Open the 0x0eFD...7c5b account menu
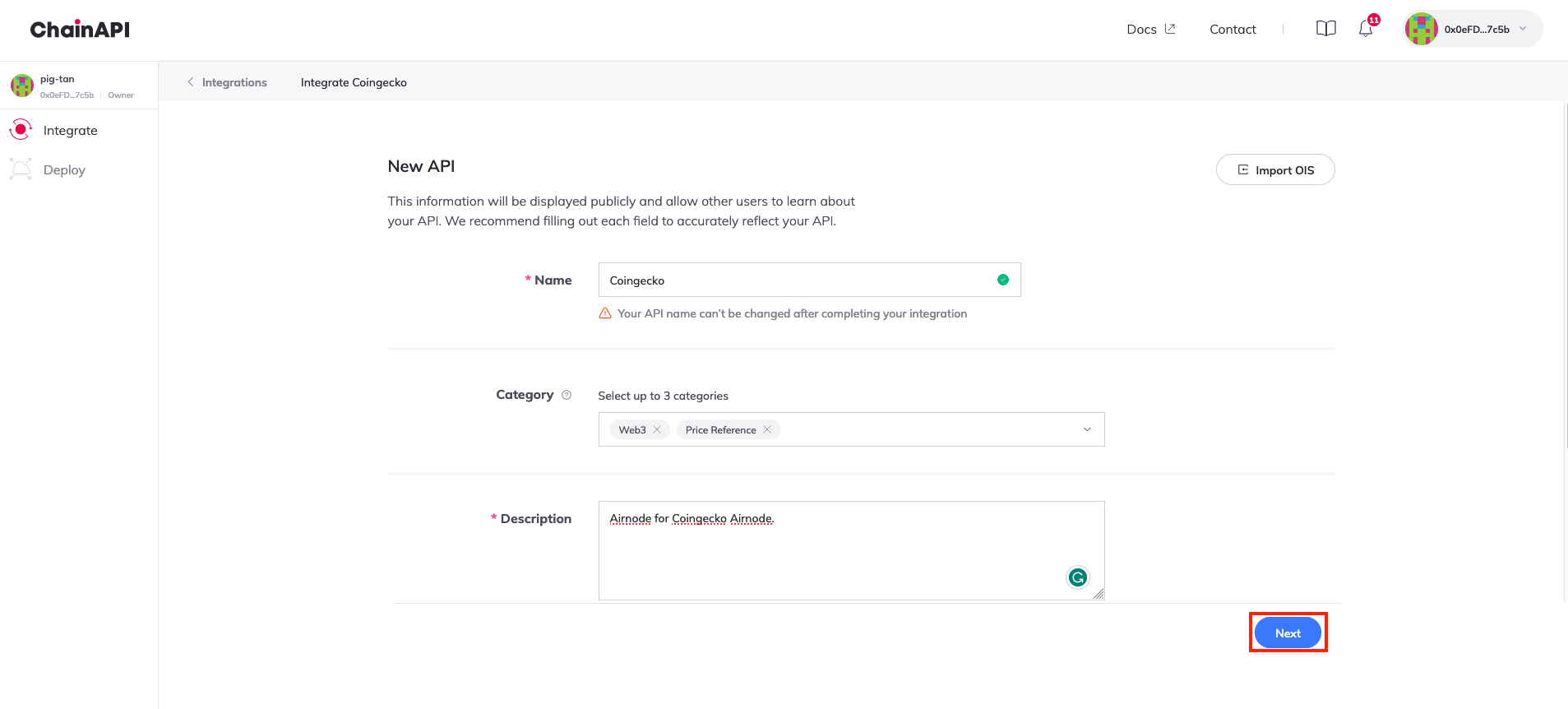Viewport: 1568px width, 709px height. [1473, 29]
